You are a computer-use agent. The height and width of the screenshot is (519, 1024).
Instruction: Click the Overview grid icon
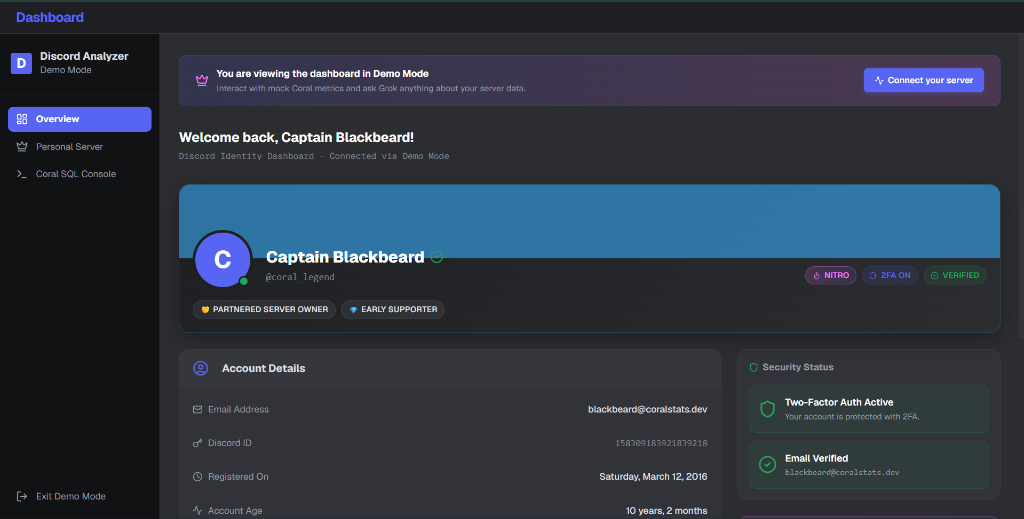(22, 119)
